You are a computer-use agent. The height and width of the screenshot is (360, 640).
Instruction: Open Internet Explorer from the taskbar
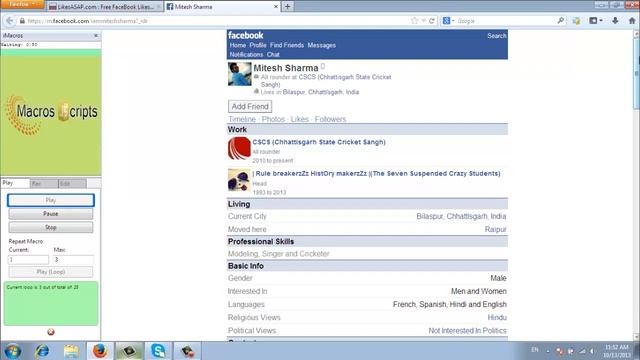click(x=42, y=351)
